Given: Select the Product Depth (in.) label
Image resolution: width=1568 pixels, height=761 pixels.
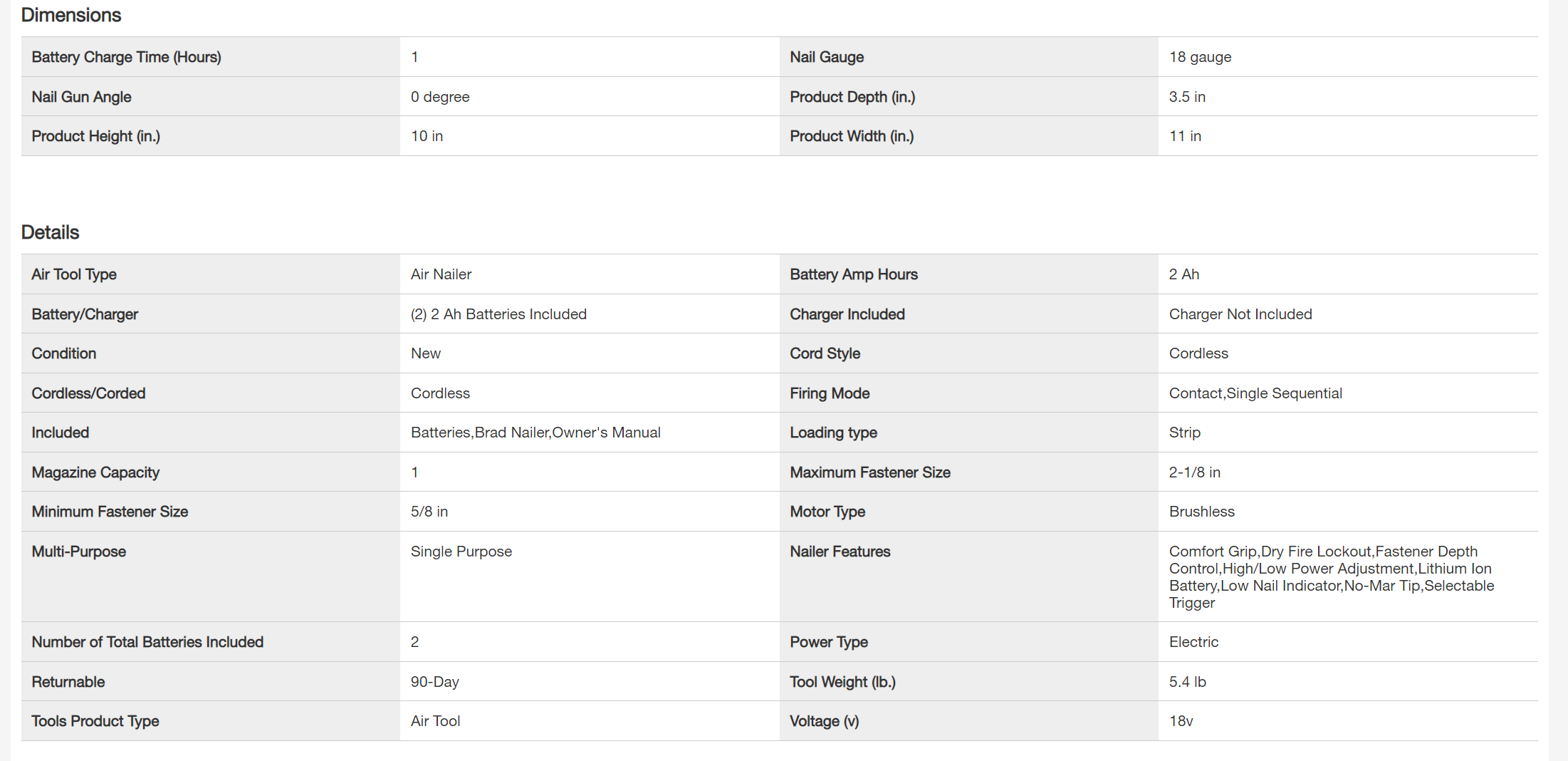Looking at the screenshot, I should coord(852,97).
